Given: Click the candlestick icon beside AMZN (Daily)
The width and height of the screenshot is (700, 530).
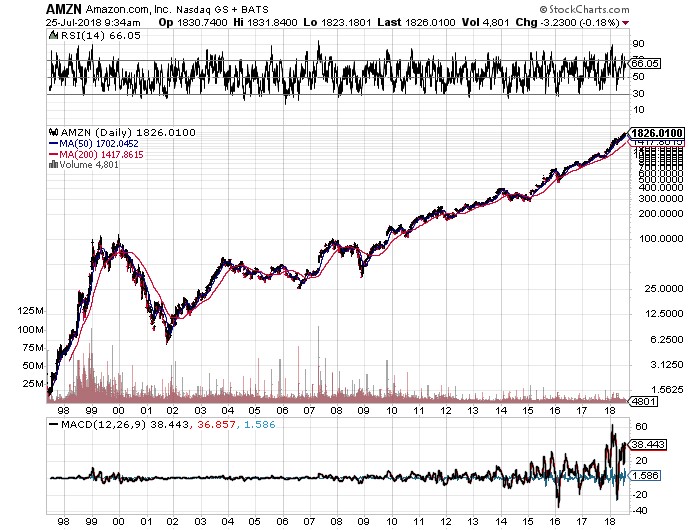Looking at the screenshot, I should pyautogui.click(x=54, y=132).
